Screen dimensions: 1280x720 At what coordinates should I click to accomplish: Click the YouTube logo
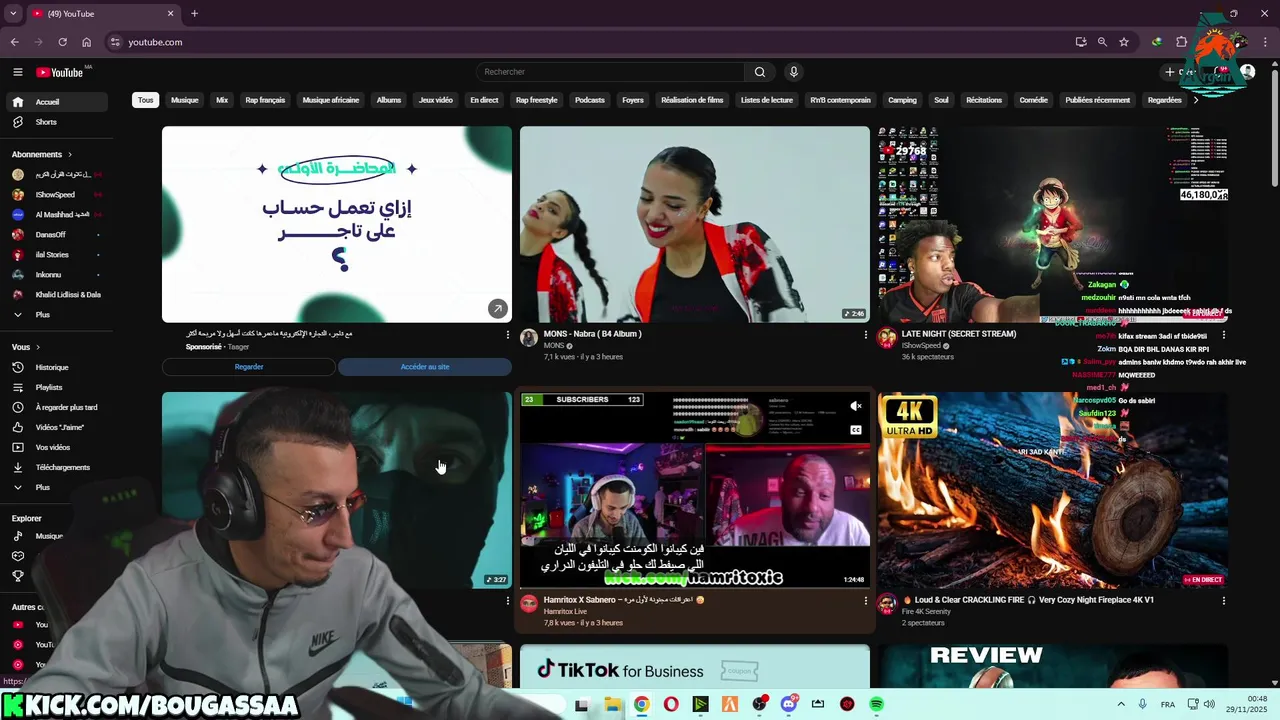click(x=60, y=72)
